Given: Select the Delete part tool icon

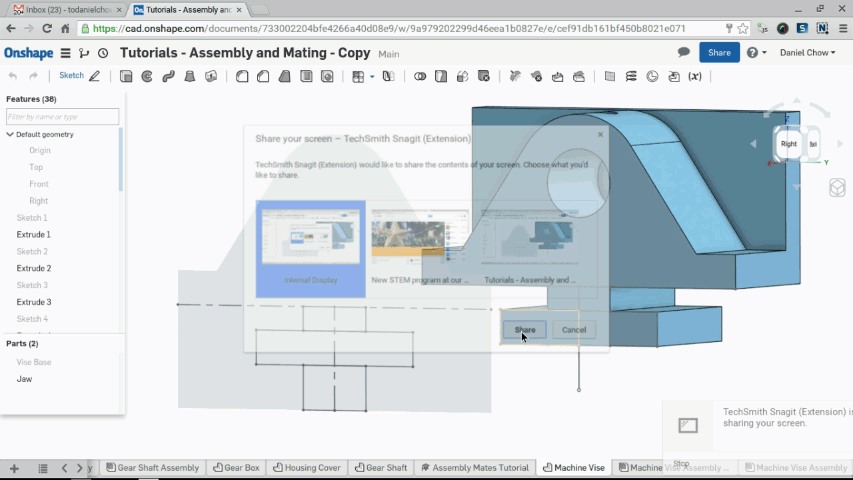Looking at the screenshot, I should coord(484,76).
